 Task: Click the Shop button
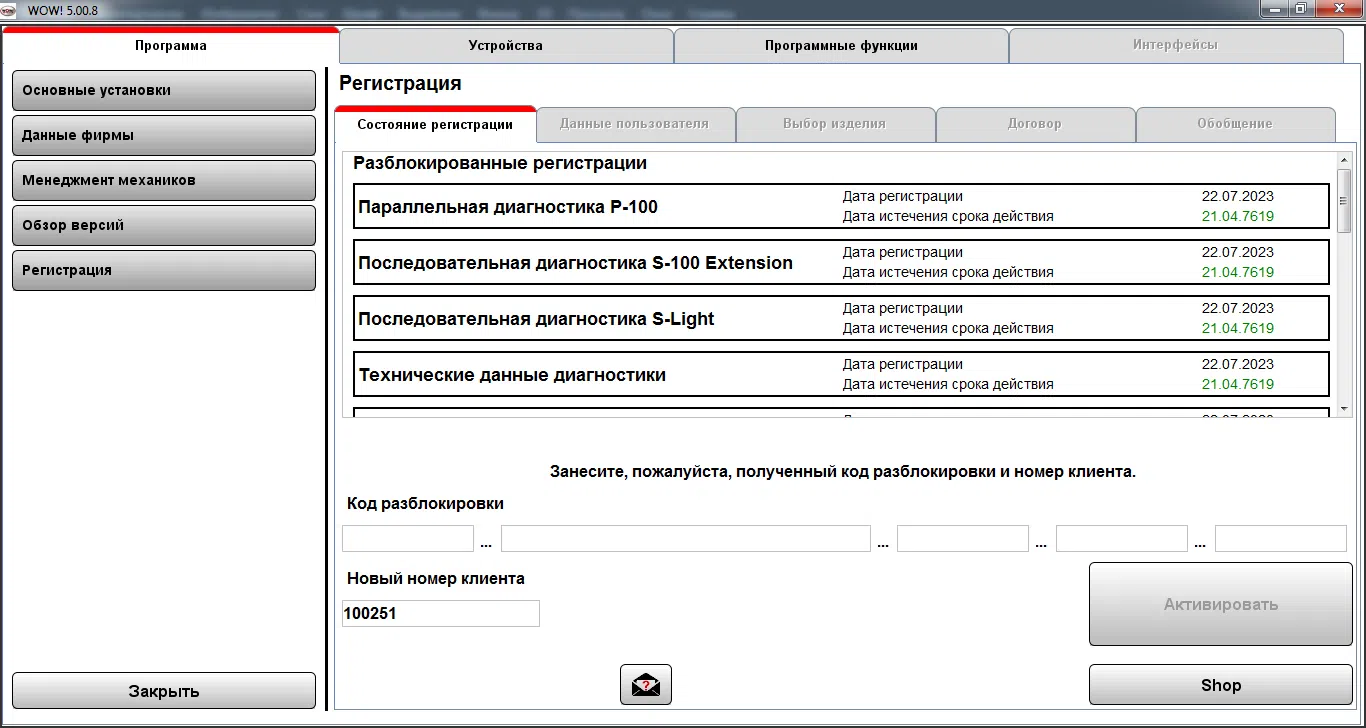tap(1220, 684)
